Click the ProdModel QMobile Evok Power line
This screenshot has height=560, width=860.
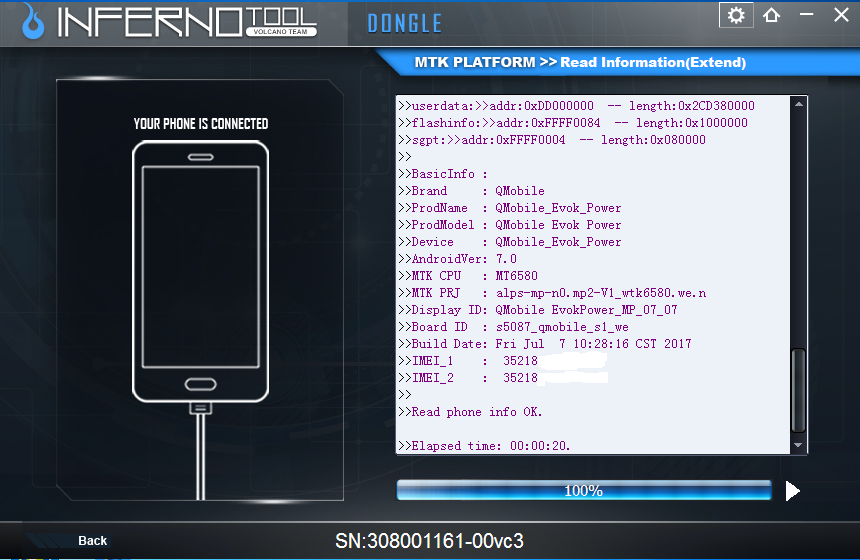coord(510,225)
